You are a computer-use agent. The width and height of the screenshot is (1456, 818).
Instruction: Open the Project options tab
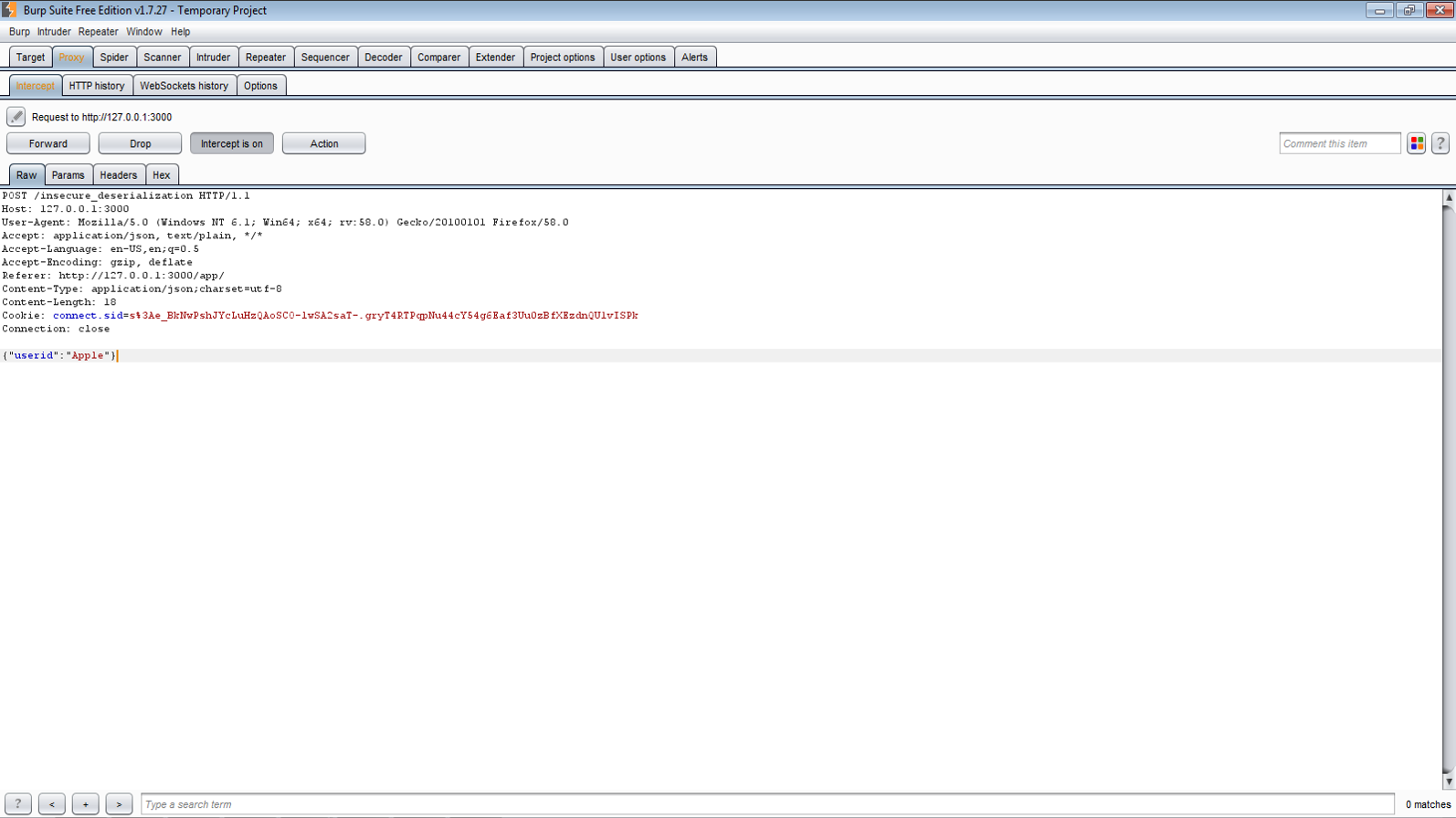(x=563, y=57)
